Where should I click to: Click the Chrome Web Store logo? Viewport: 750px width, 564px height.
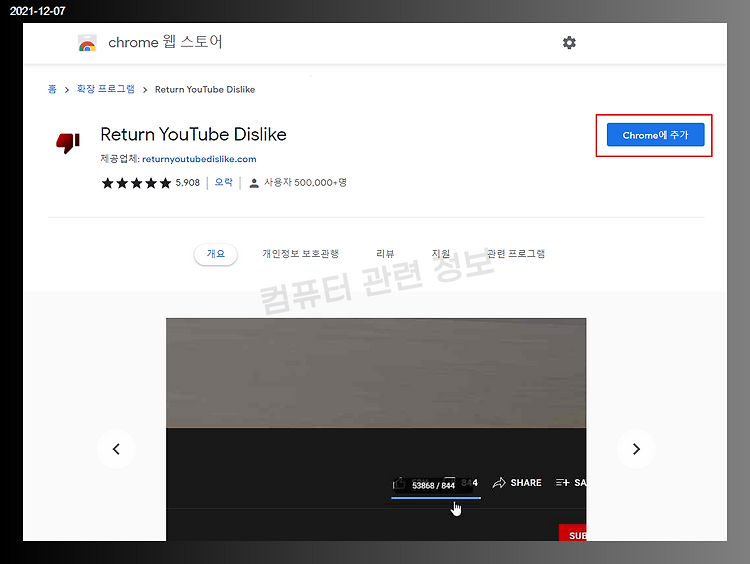(x=87, y=43)
